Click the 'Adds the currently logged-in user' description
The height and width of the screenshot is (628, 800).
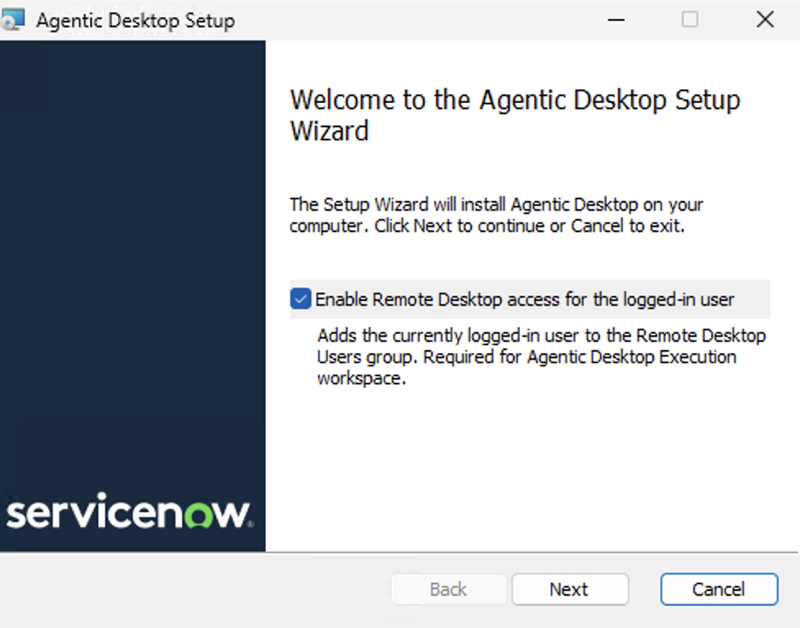541,357
